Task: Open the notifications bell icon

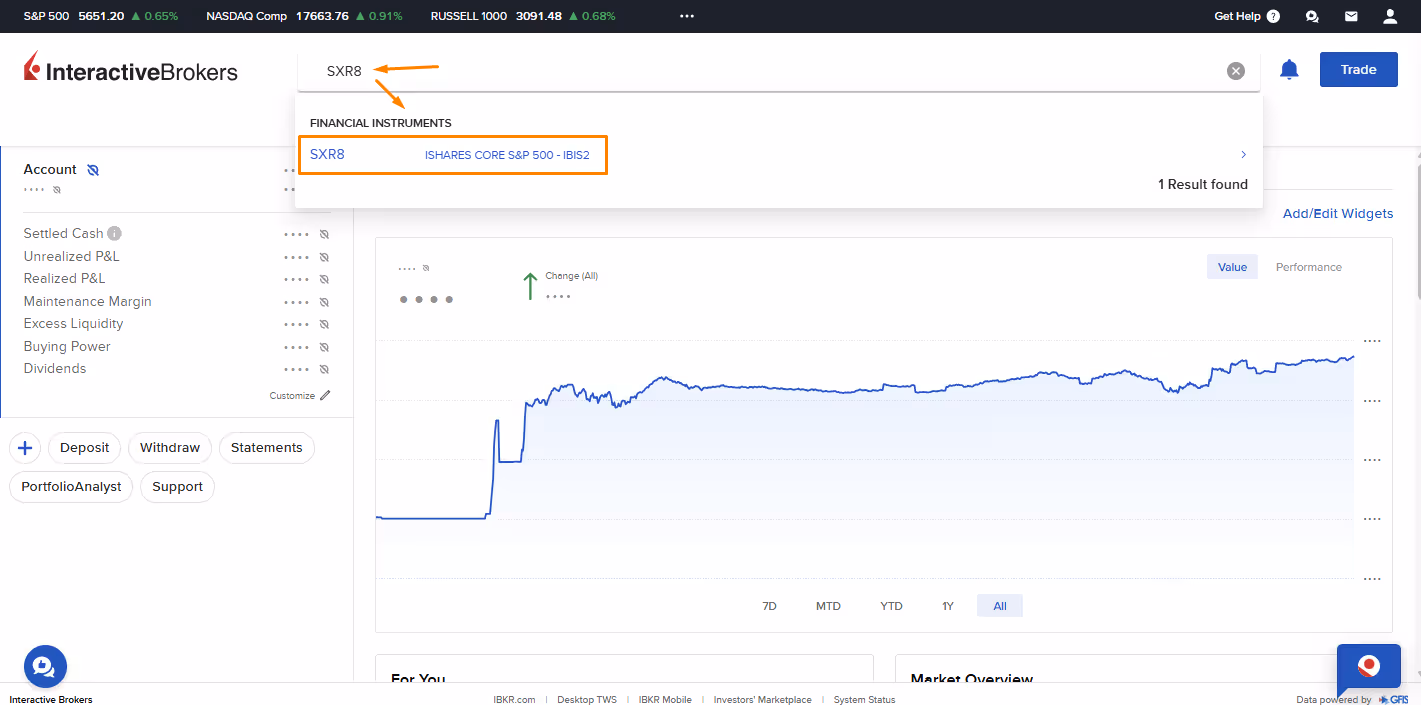Action: (1289, 69)
